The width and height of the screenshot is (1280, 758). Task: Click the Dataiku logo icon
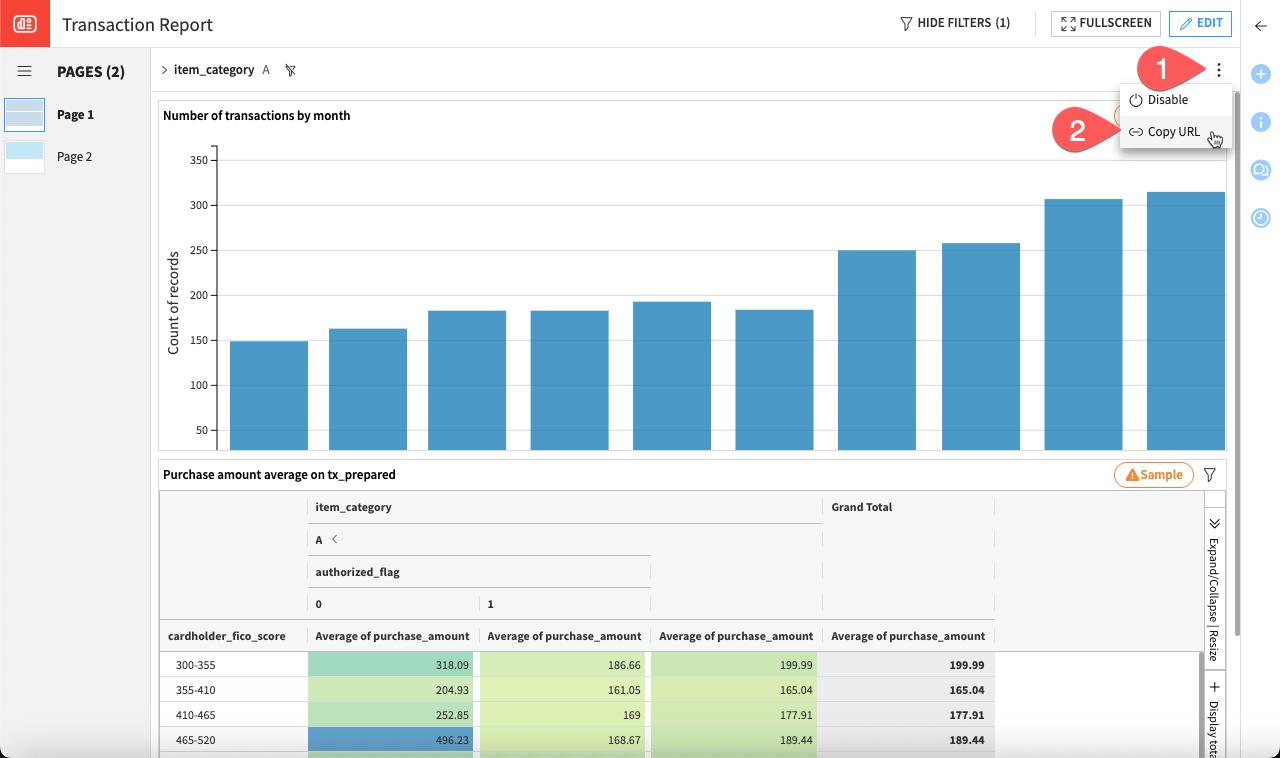coord(23,23)
